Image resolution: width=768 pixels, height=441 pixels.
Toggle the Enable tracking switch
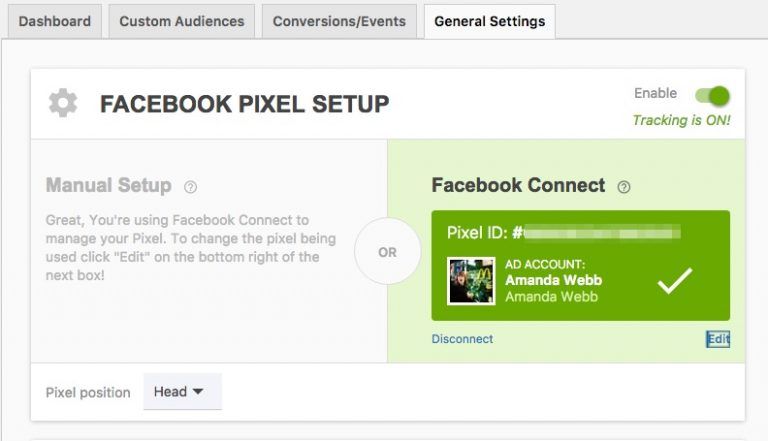click(x=712, y=96)
